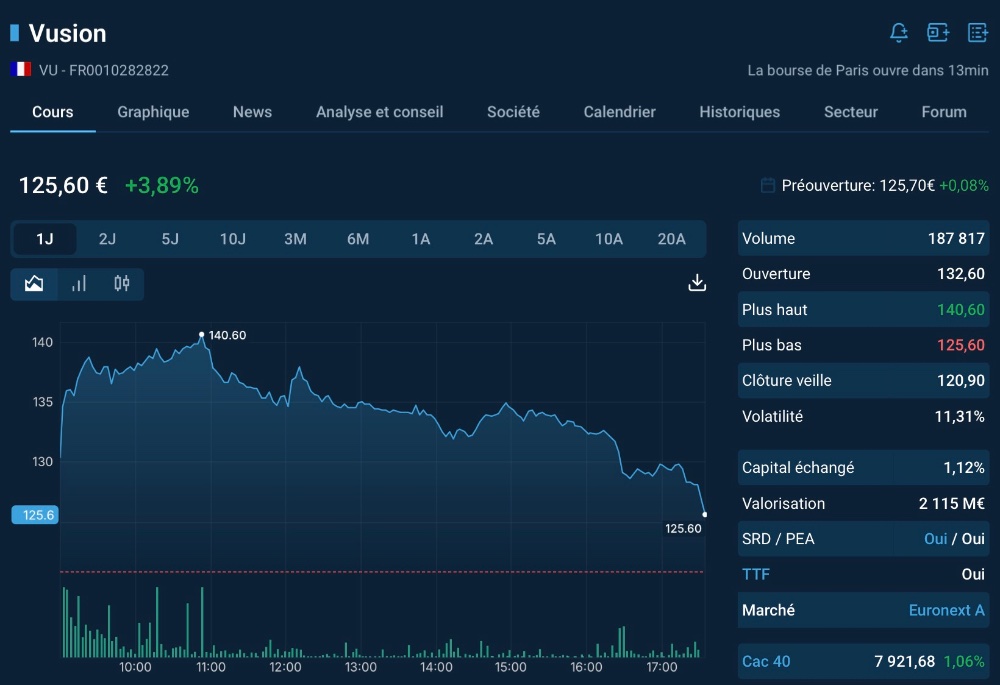
Task: Select the 5A time range
Action: click(546, 239)
